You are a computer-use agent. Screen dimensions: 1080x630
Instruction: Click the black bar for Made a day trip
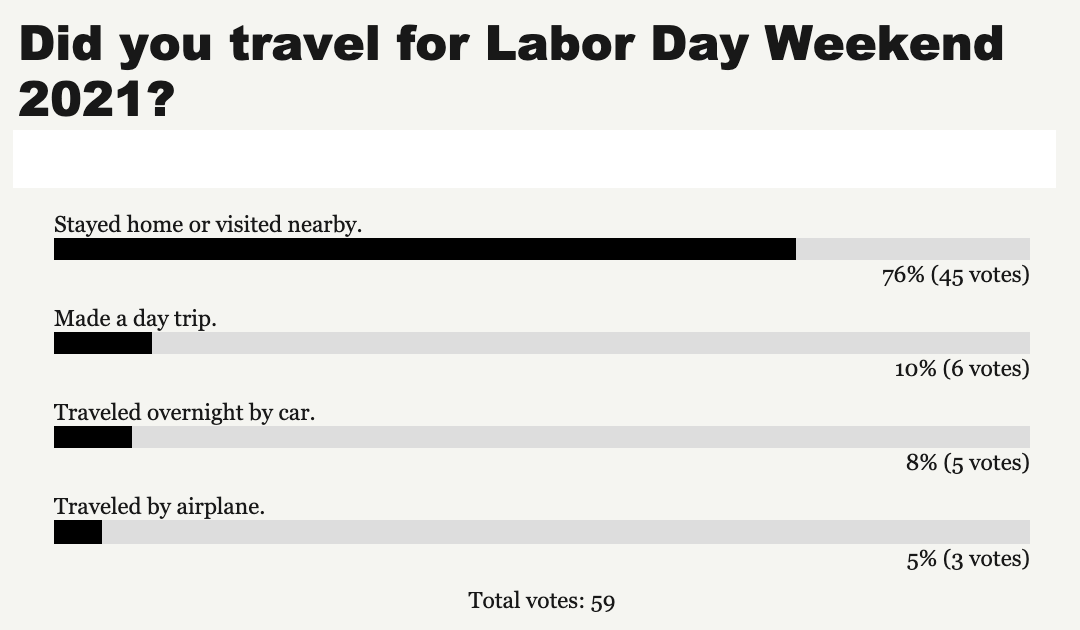(x=103, y=343)
